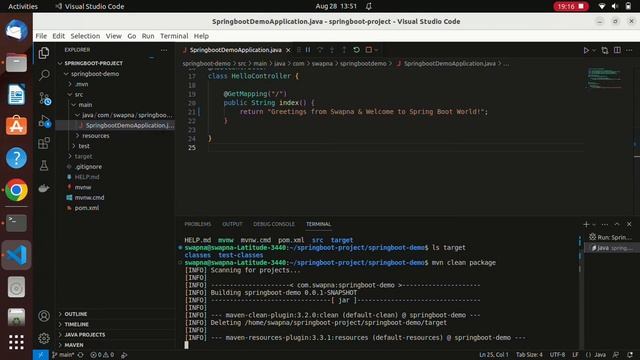Viewport: 640px width, 360px height.
Task: Open Terminal from the Ubuntu dock
Action: click(16, 223)
